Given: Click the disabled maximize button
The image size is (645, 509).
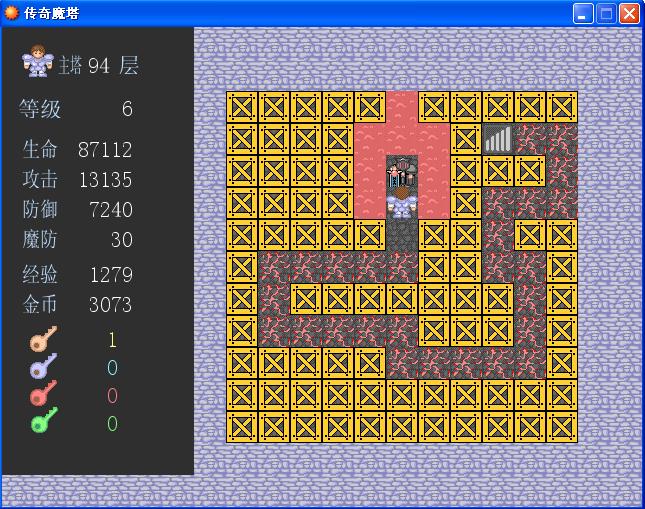Looking at the screenshot, I should [x=606, y=14].
